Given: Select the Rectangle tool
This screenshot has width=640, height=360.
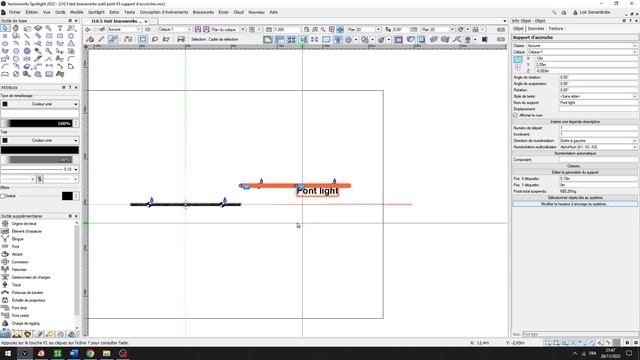Looking at the screenshot, I should coord(49,36).
